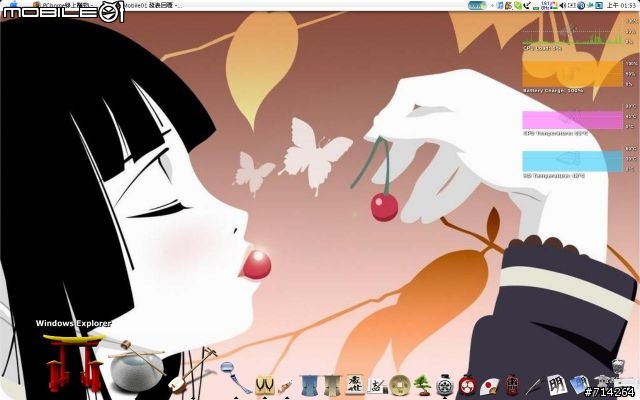This screenshot has height=400, width=640.
Task: Click the blue HD Temperature graph widget
Action: [573, 161]
